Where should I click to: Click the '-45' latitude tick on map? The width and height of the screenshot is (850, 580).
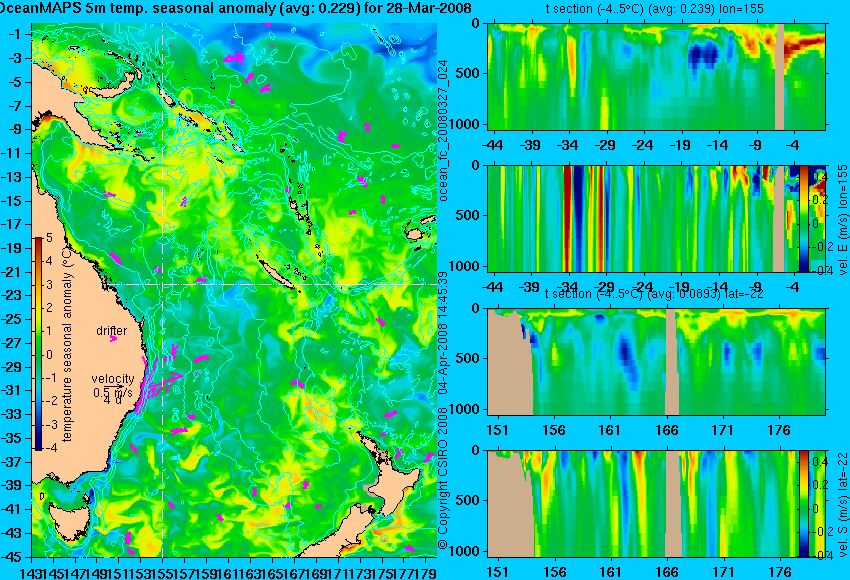point(12,557)
